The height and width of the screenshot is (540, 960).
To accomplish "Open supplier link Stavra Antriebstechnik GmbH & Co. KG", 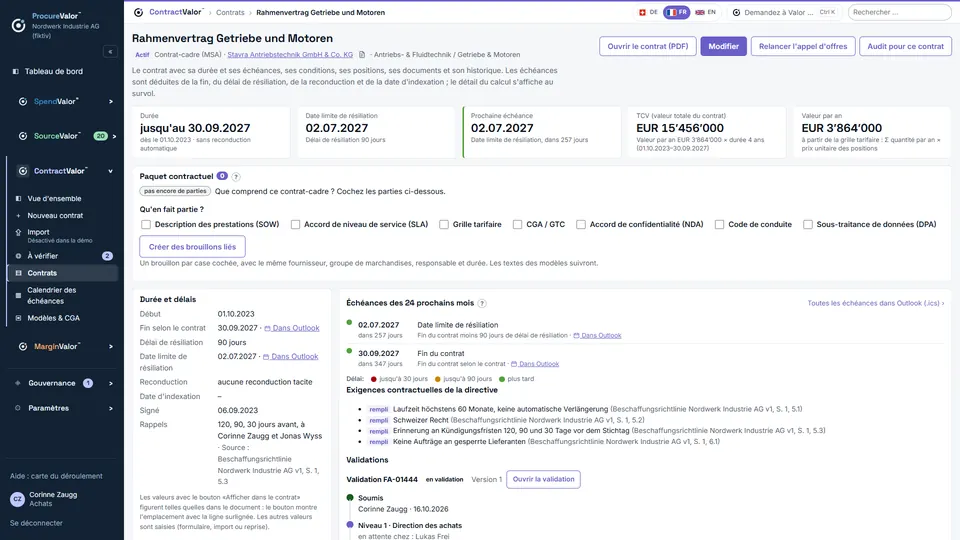I will tap(290, 54).
